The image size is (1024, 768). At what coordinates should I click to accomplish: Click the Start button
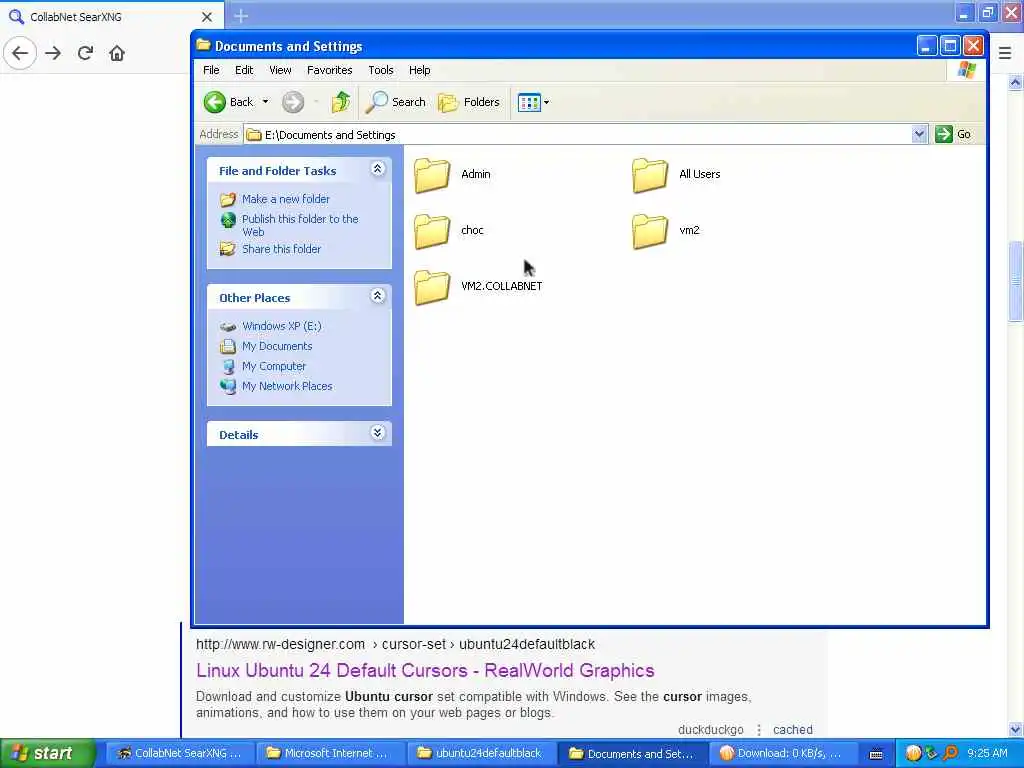(47, 753)
